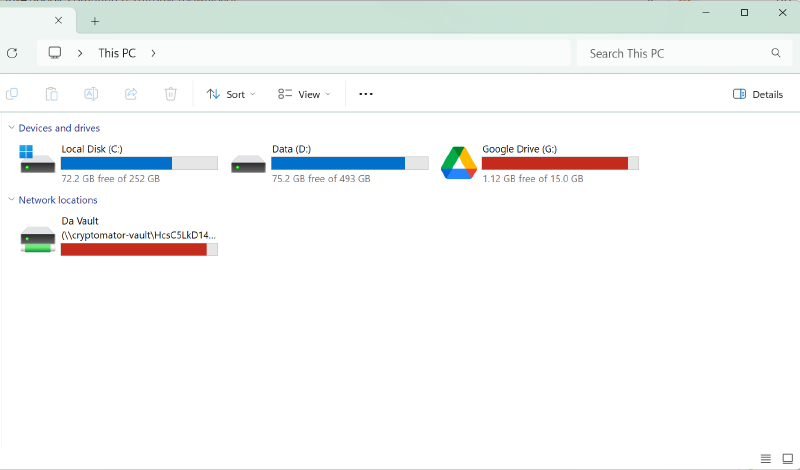Viewport: 800px width, 470px height.
Task: Click the Rename icon in the toolbar
Action: [x=91, y=94]
